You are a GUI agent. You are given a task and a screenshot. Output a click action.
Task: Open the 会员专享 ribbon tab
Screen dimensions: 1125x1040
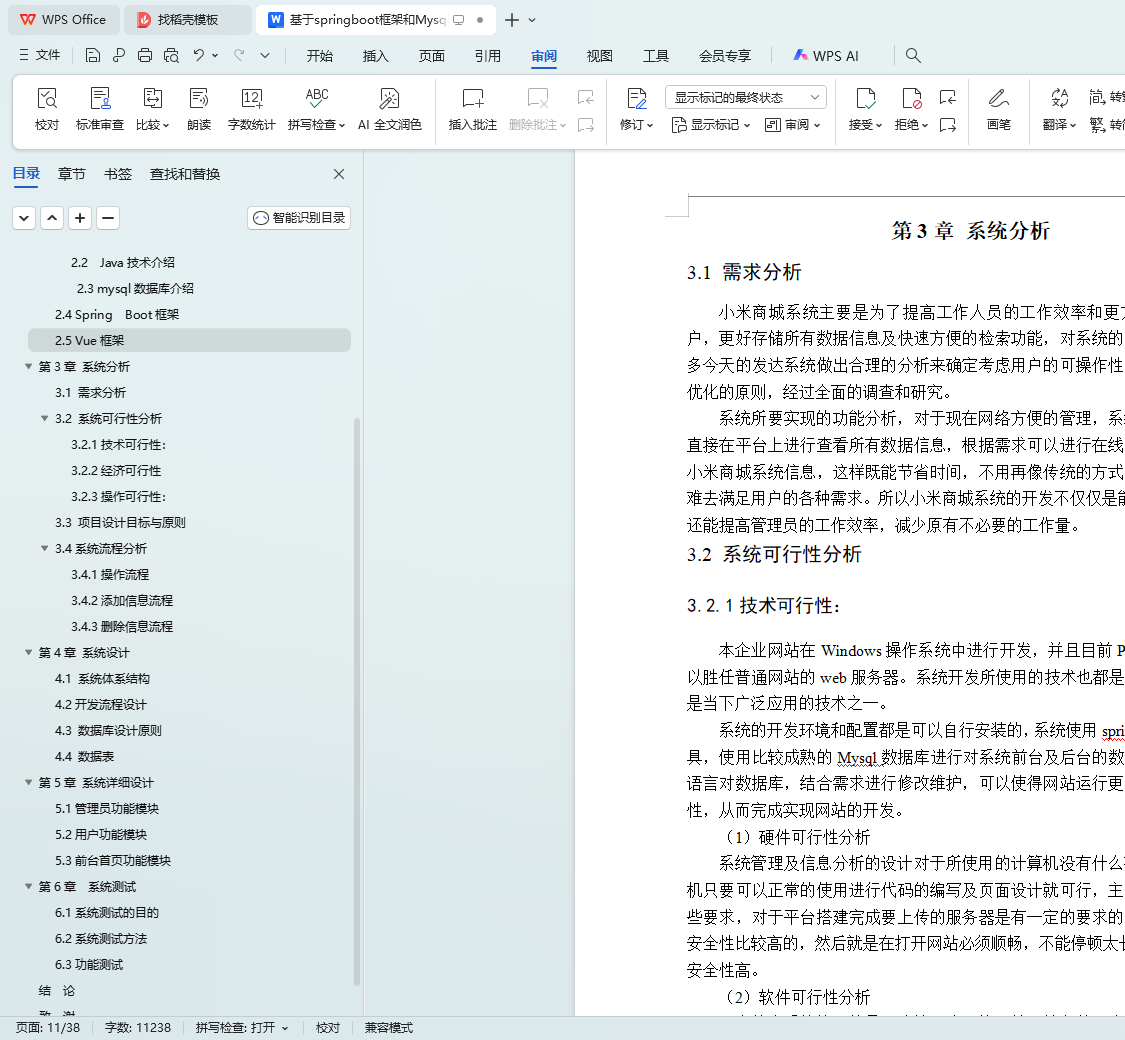click(x=725, y=56)
